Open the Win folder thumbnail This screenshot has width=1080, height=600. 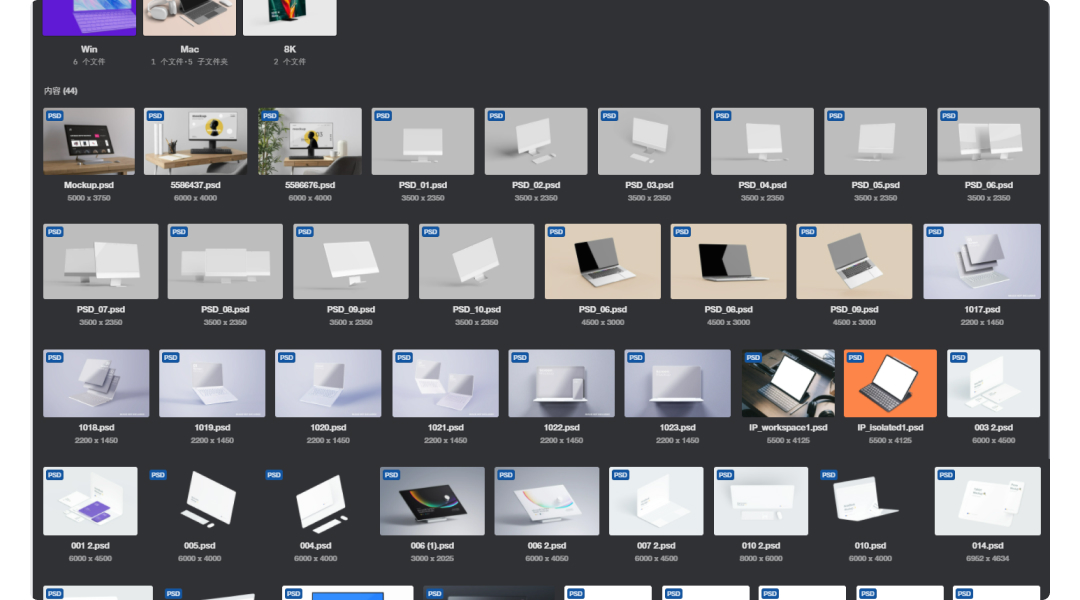pos(90,17)
